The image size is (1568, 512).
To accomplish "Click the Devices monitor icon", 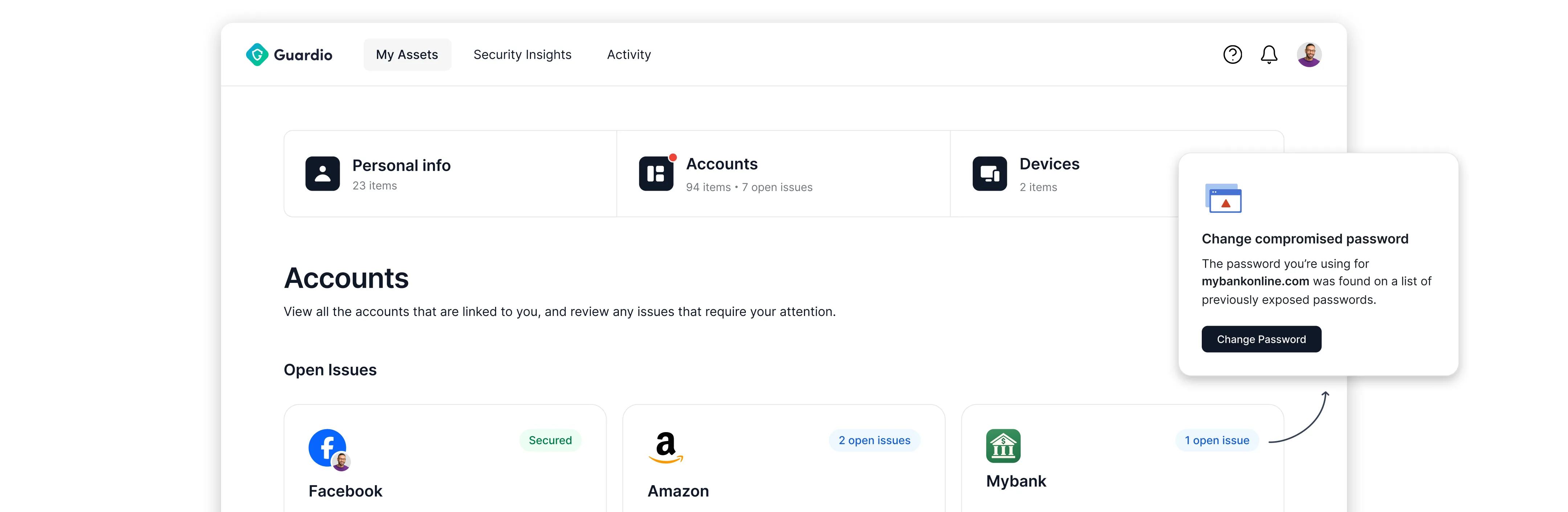I will [x=990, y=174].
